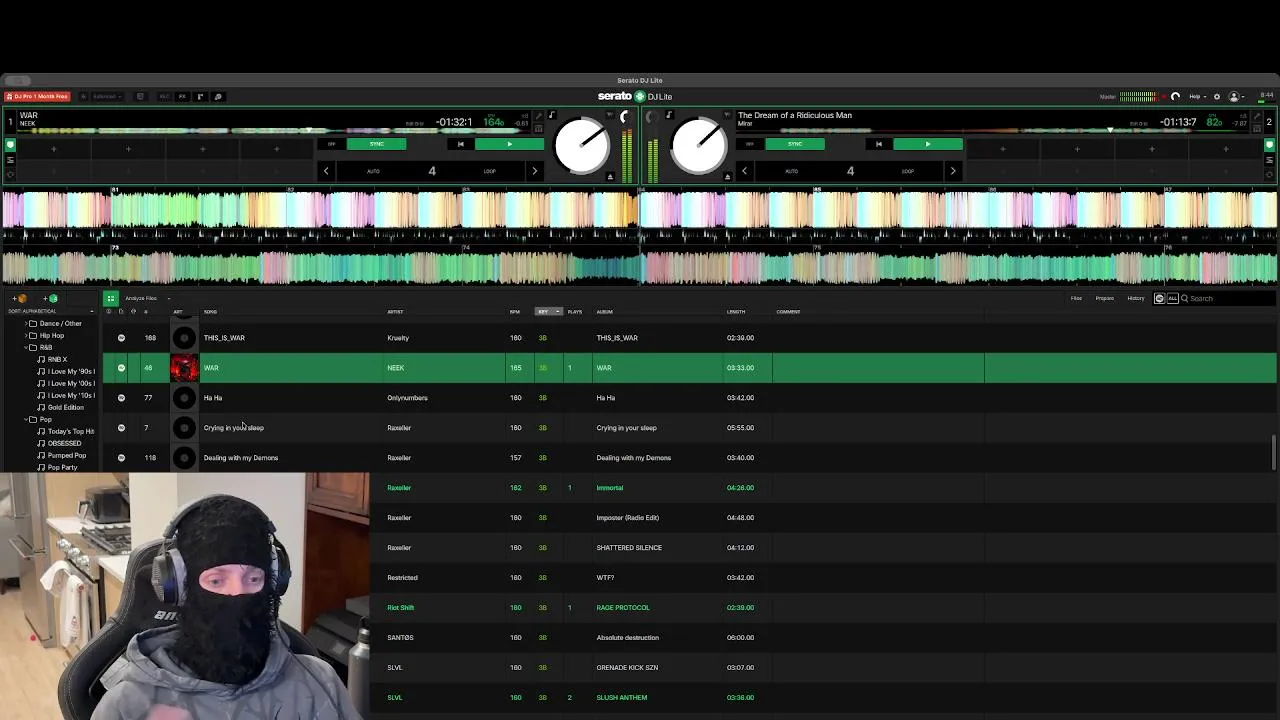Image resolution: width=1280 pixels, height=720 pixels.
Task: Eject the track from deck 2
Action: coord(727,177)
